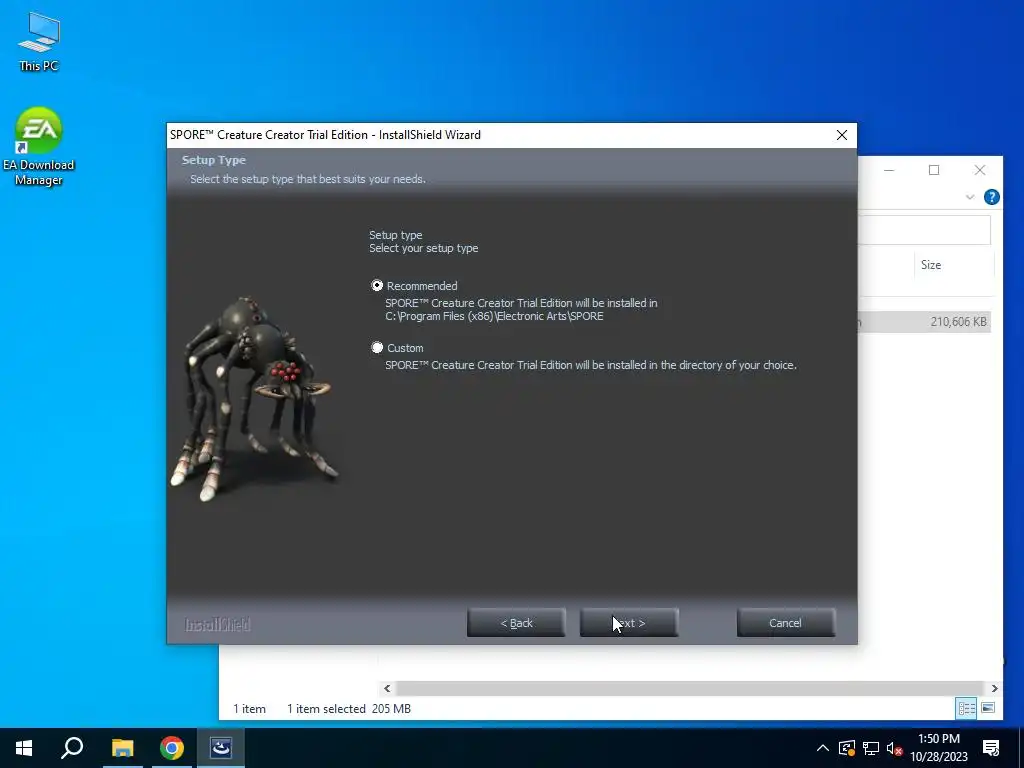Image resolution: width=1024 pixels, height=768 pixels.
Task: Select the Custom setup type
Action: click(377, 347)
